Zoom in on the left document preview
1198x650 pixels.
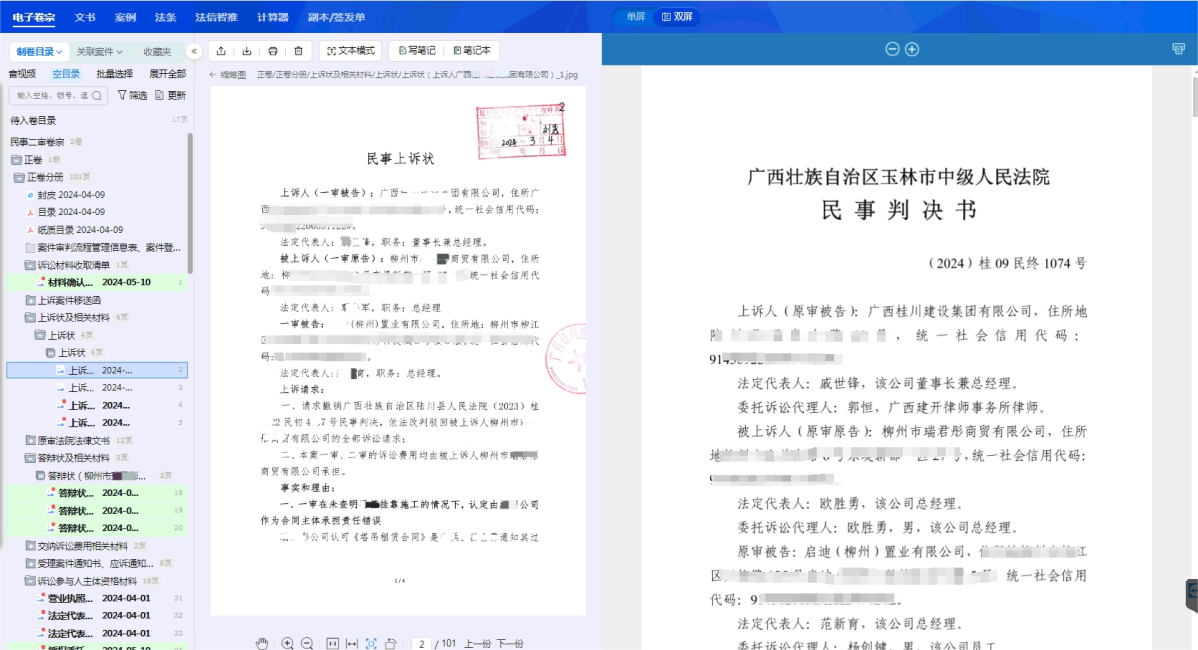tap(288, 643)
